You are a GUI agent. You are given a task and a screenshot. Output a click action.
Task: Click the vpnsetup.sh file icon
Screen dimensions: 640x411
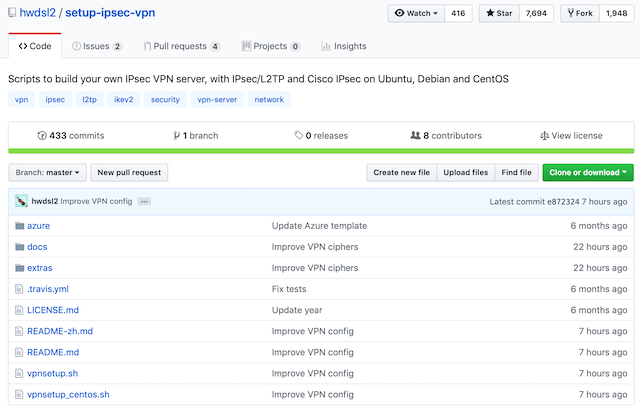tap(19, 373)
